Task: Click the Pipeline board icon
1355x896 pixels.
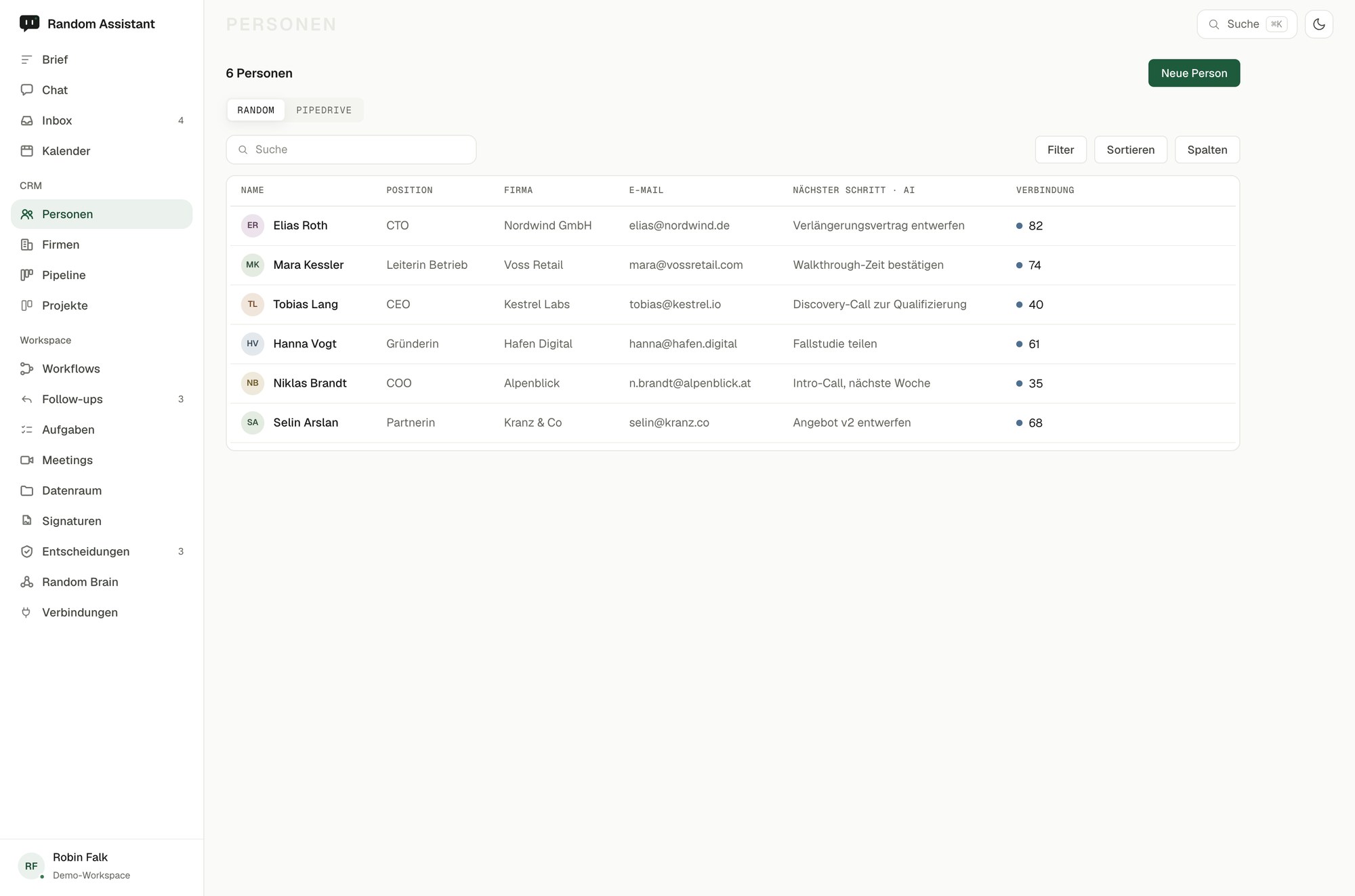Action: click(x=26, y=275)
